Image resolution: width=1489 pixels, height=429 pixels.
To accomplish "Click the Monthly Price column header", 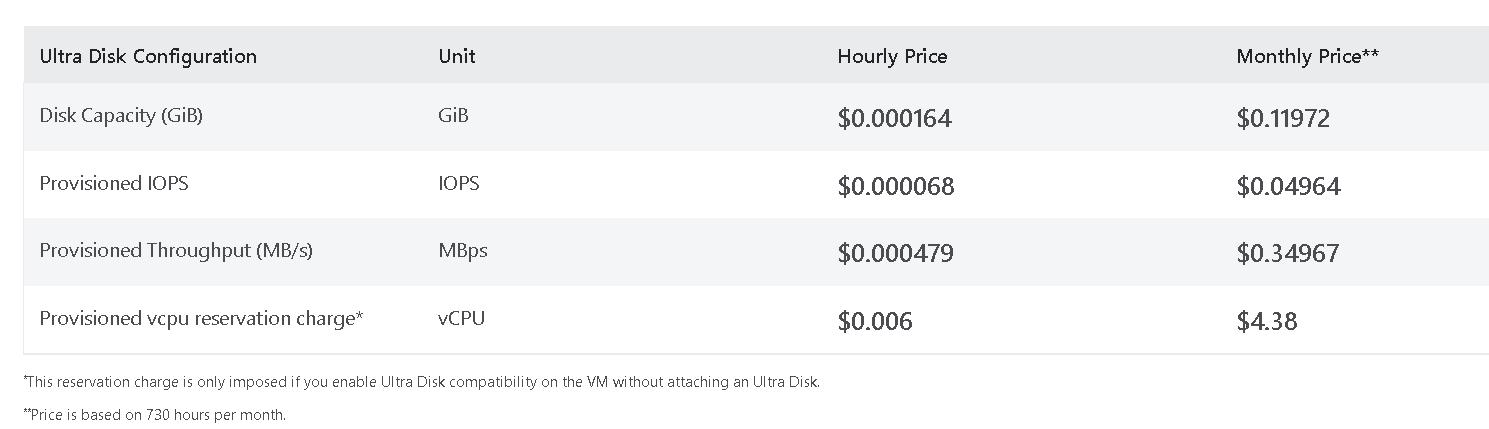I will (1307, 56).
